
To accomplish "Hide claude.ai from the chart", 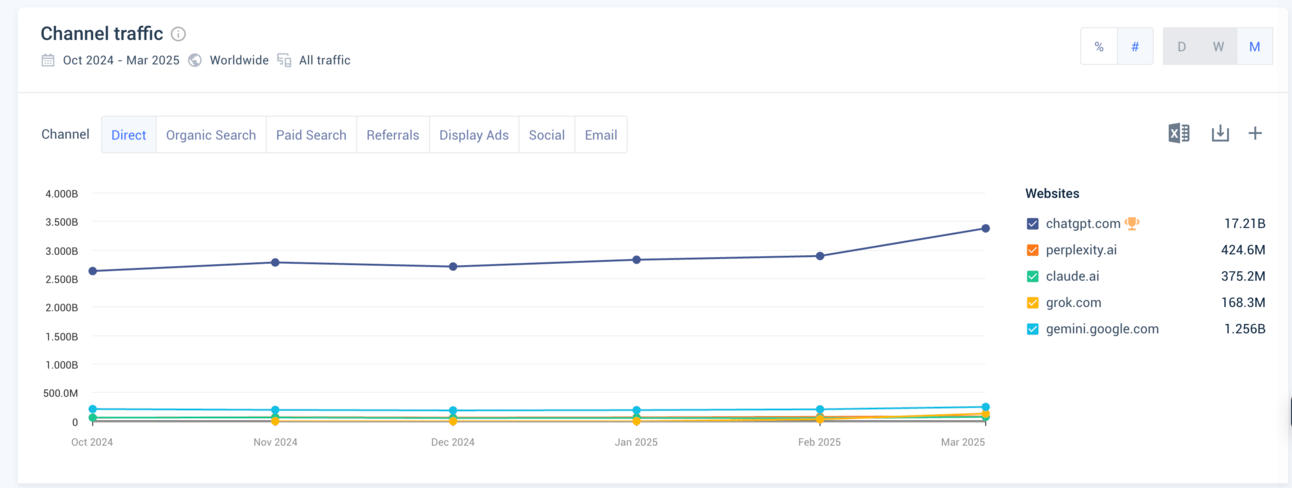I will 1033,276.
